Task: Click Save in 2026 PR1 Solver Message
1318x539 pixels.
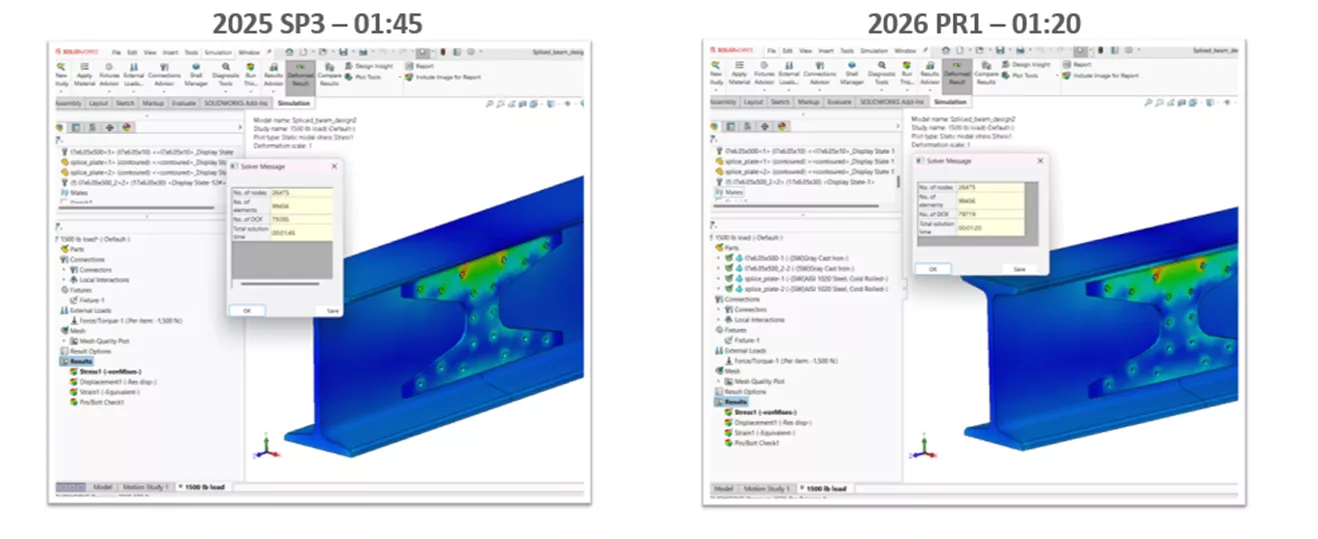Action: click(1019, 269)
